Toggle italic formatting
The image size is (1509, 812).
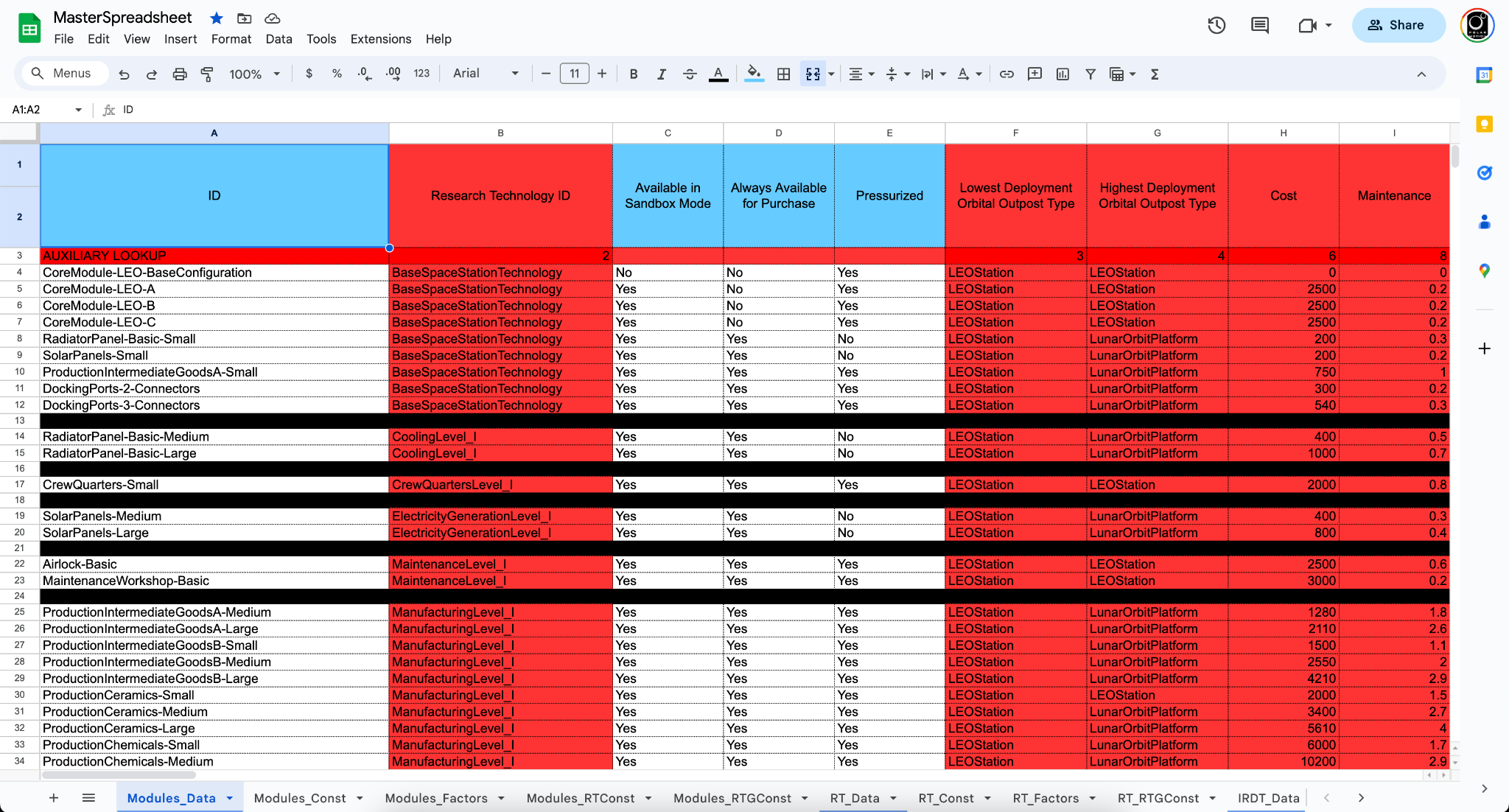[x=662, y=74]
